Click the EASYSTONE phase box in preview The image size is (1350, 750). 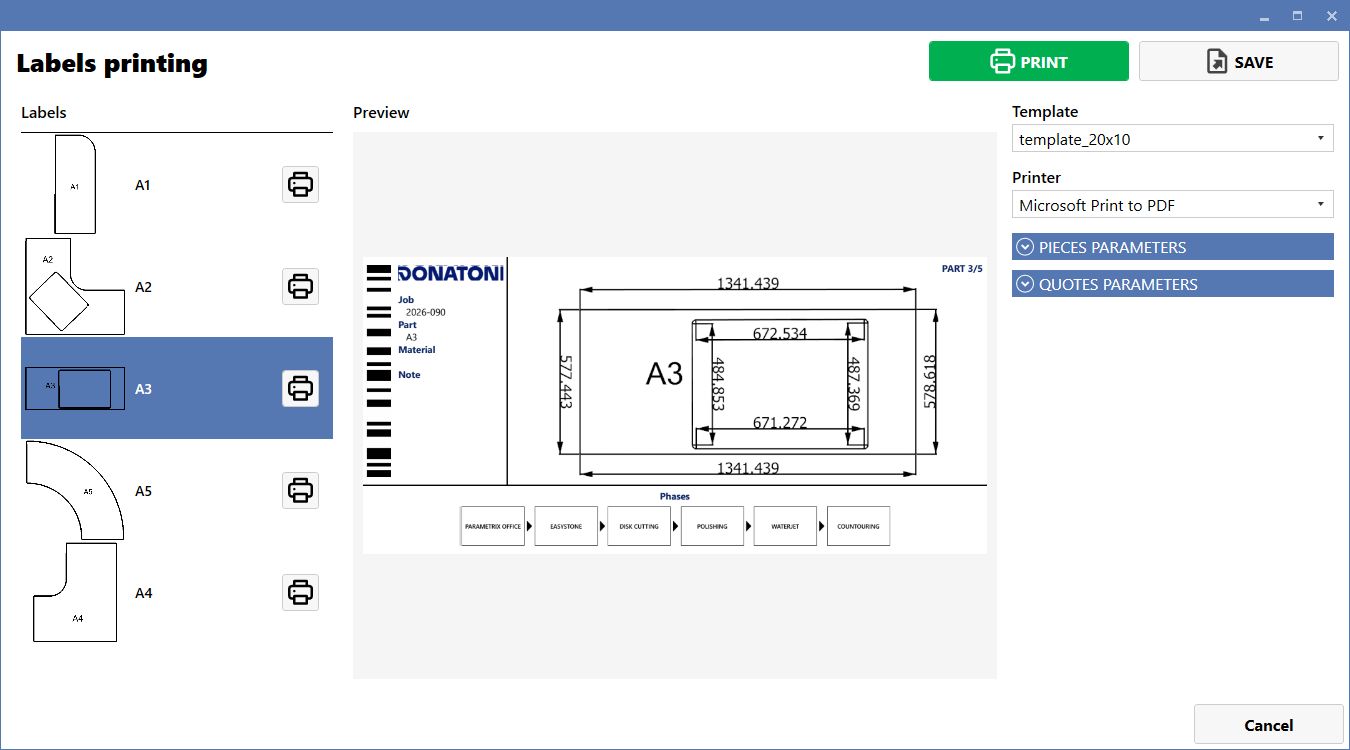[x=566, y=526]
